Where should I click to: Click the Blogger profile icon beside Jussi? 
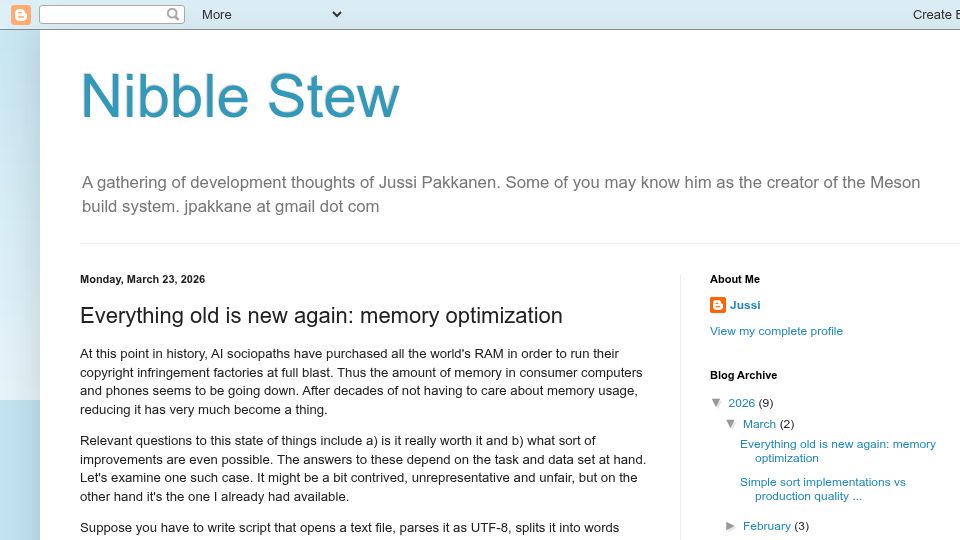click(x=718, y=305)
